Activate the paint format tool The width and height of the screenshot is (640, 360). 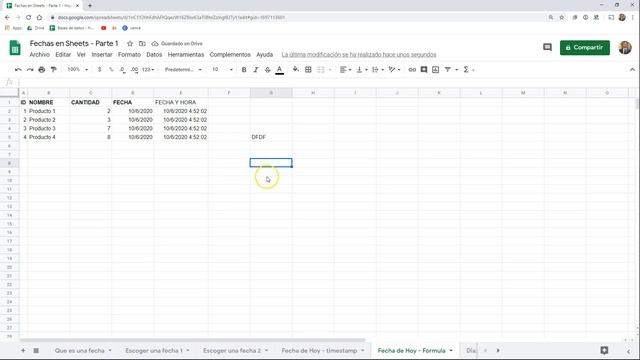[53, 70]
